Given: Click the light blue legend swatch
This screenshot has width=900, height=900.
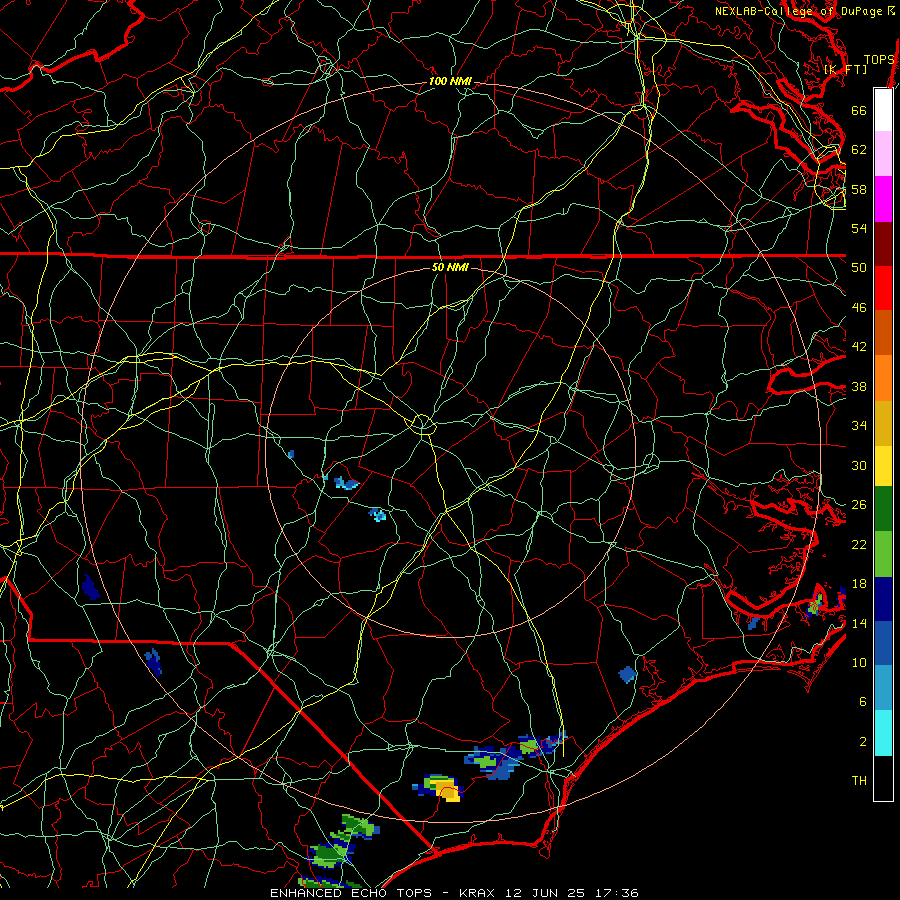Looking at the screenshot, I should [883, 688].
